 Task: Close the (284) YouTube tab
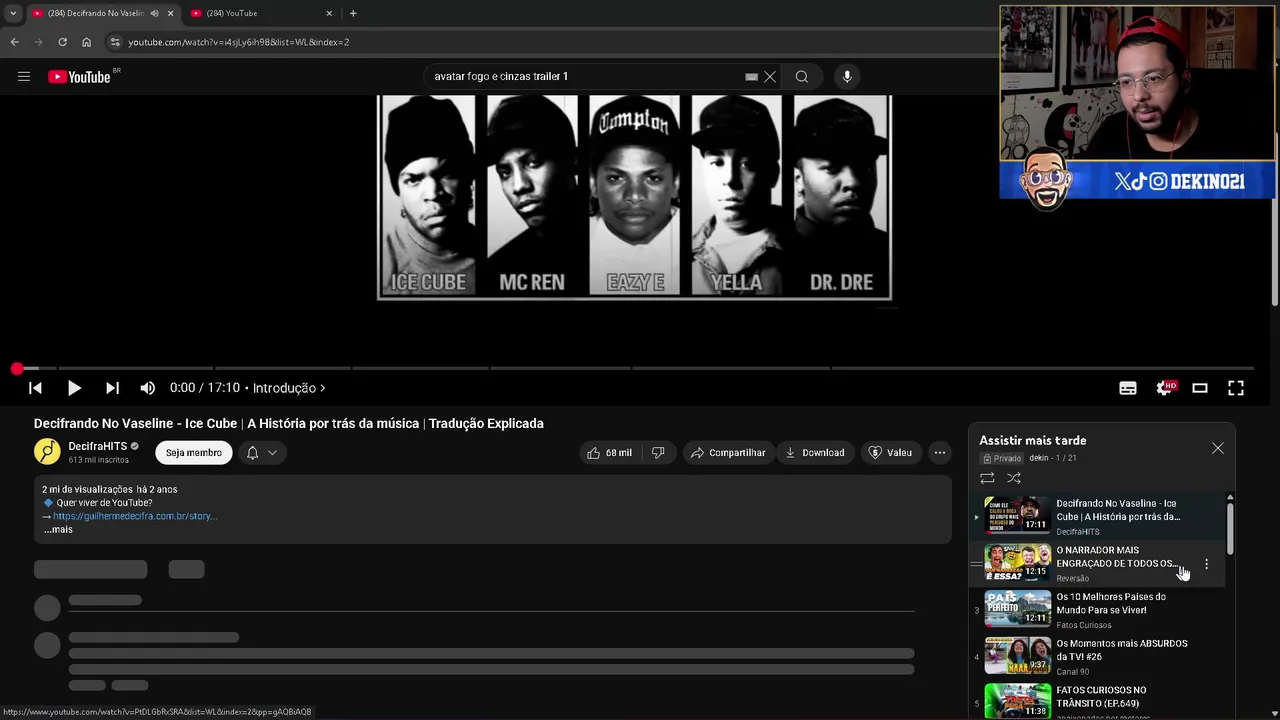point(329,13)
